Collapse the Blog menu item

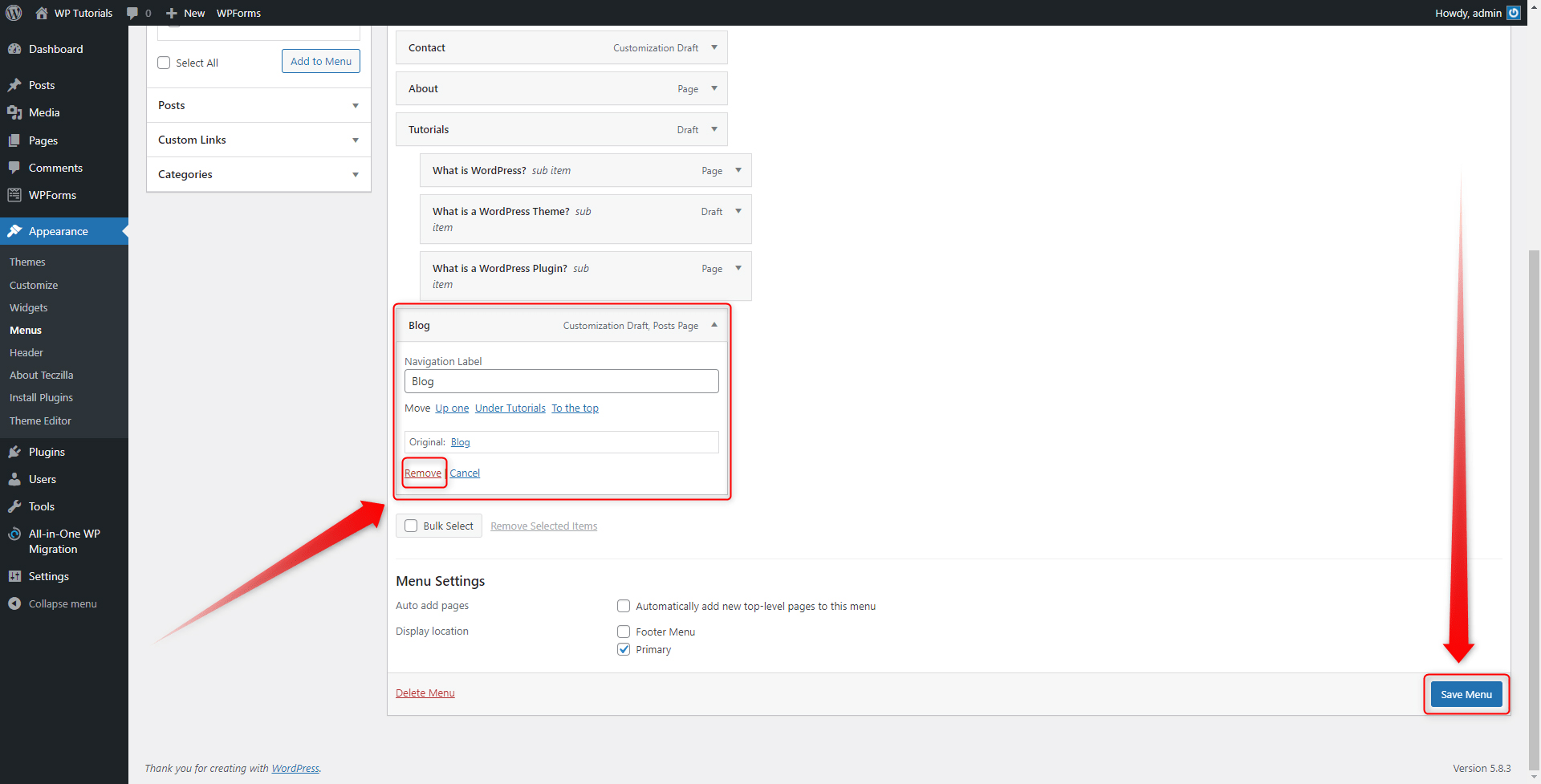click(x=714, y=325)
